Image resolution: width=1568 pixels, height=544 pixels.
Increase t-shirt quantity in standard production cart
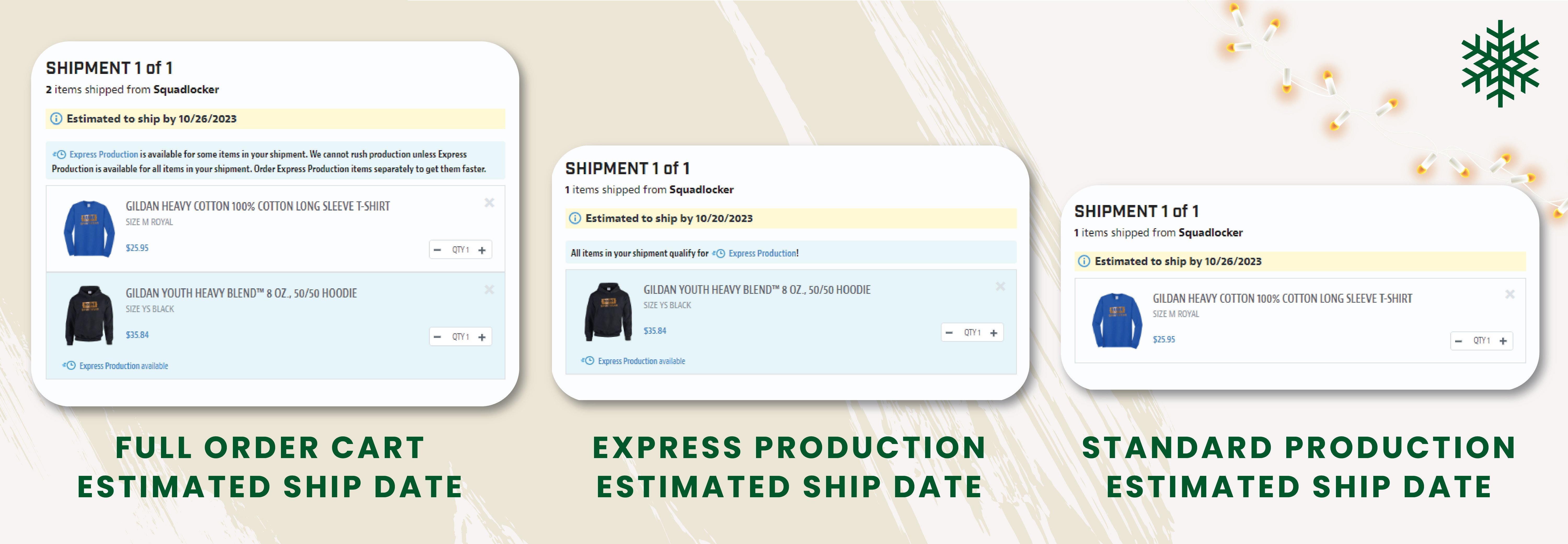1503,341
